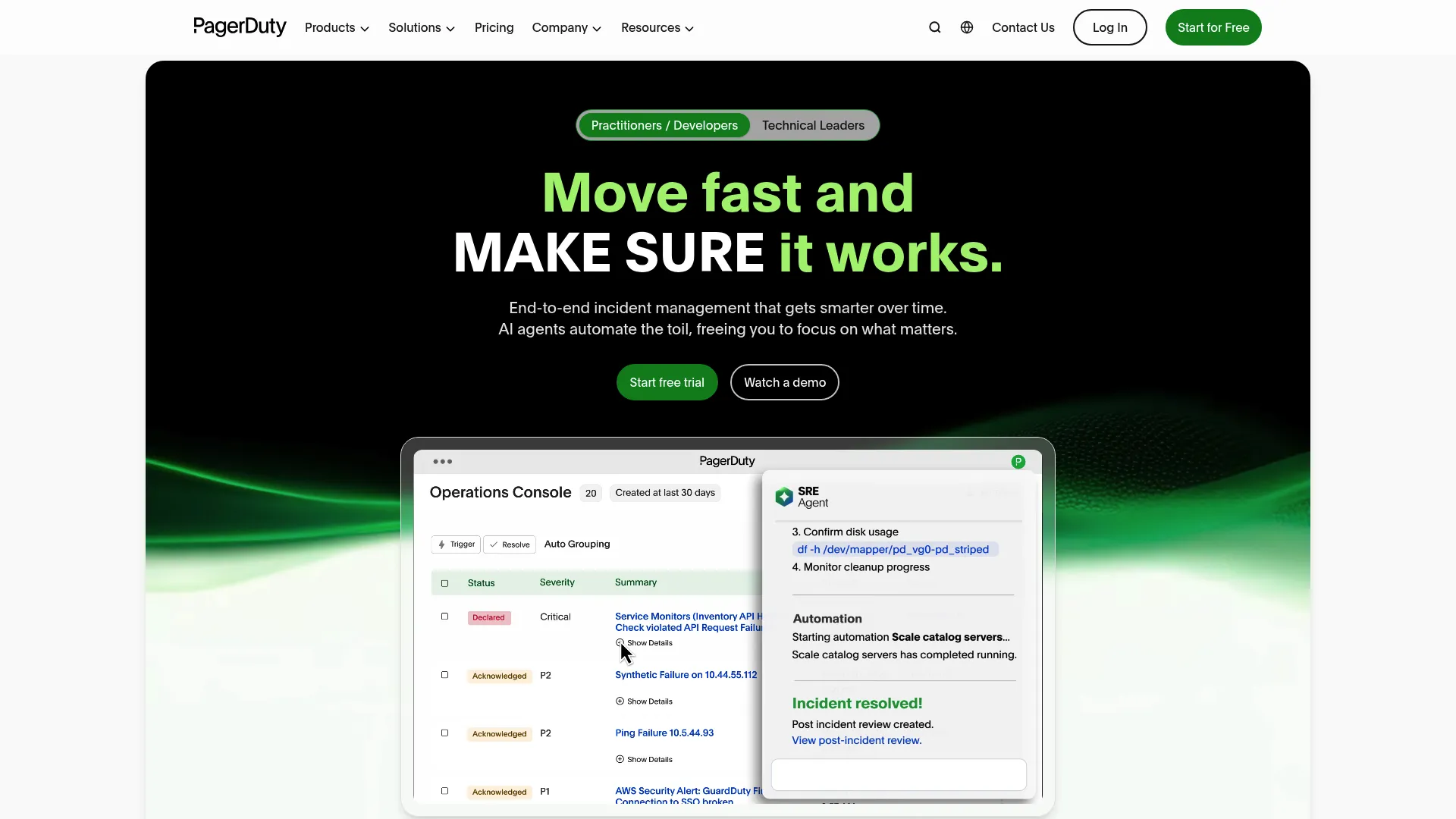The height and width of the screenshot is (819, 1456).
Task: Open Service Monitors incident summary link
Action: pos(689,622)
